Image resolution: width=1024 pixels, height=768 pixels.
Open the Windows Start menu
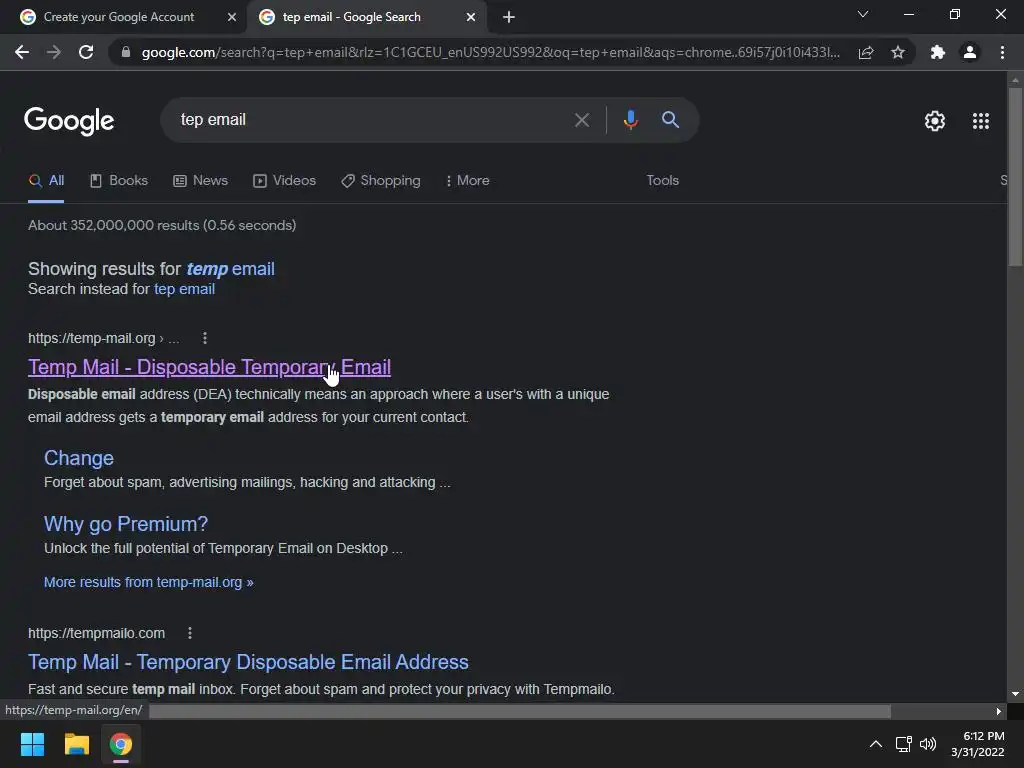point(32,744)
